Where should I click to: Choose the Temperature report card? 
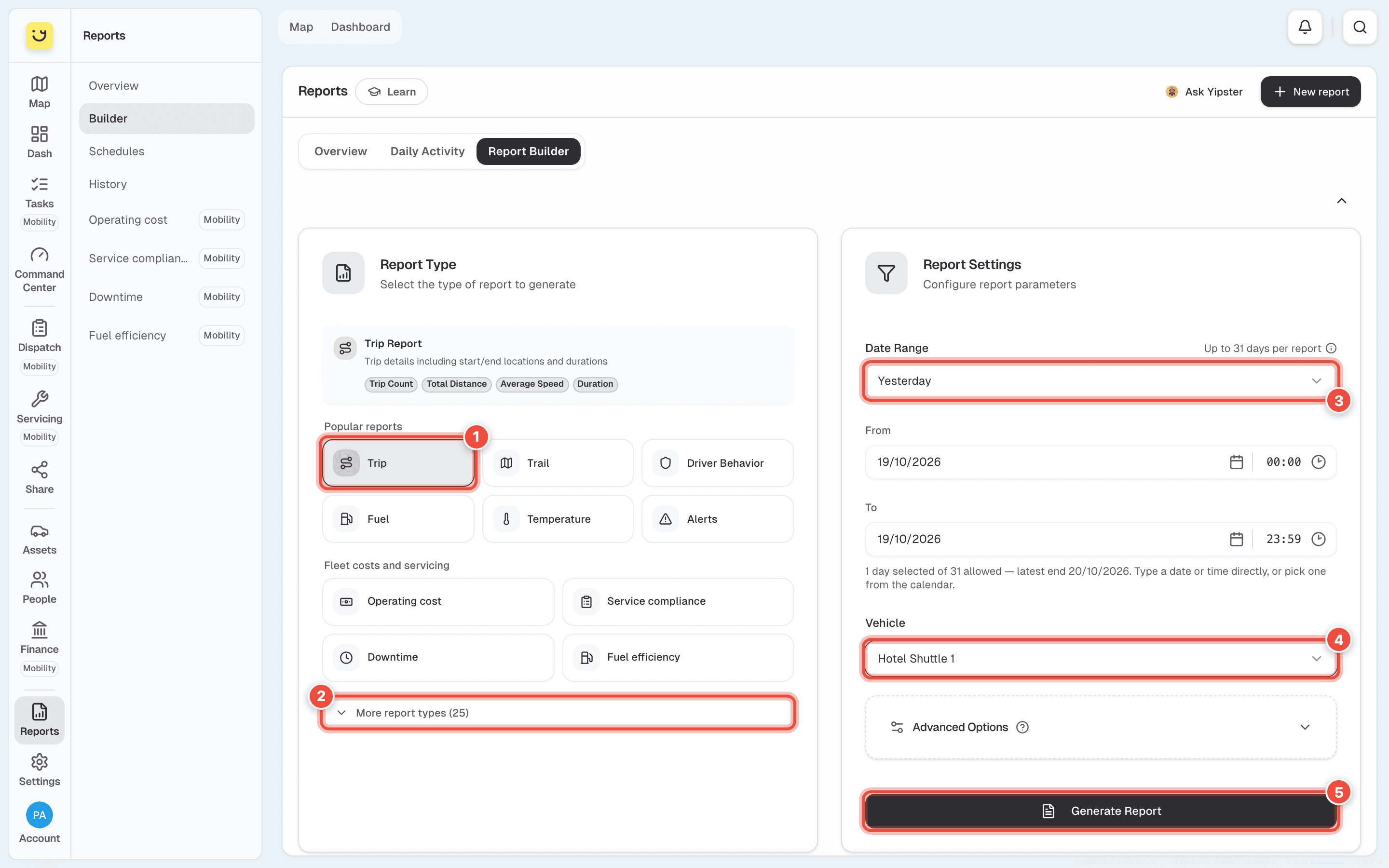558,519
